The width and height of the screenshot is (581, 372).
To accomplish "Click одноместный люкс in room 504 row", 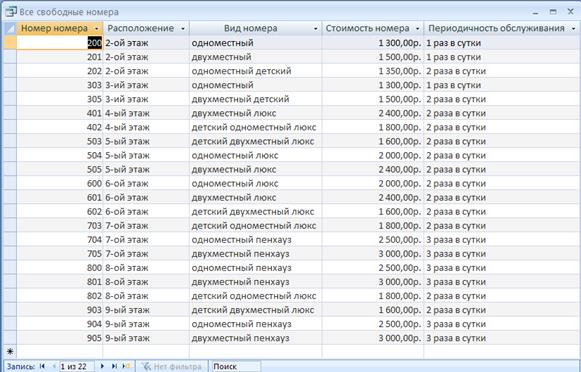I will tap(256, 155).
